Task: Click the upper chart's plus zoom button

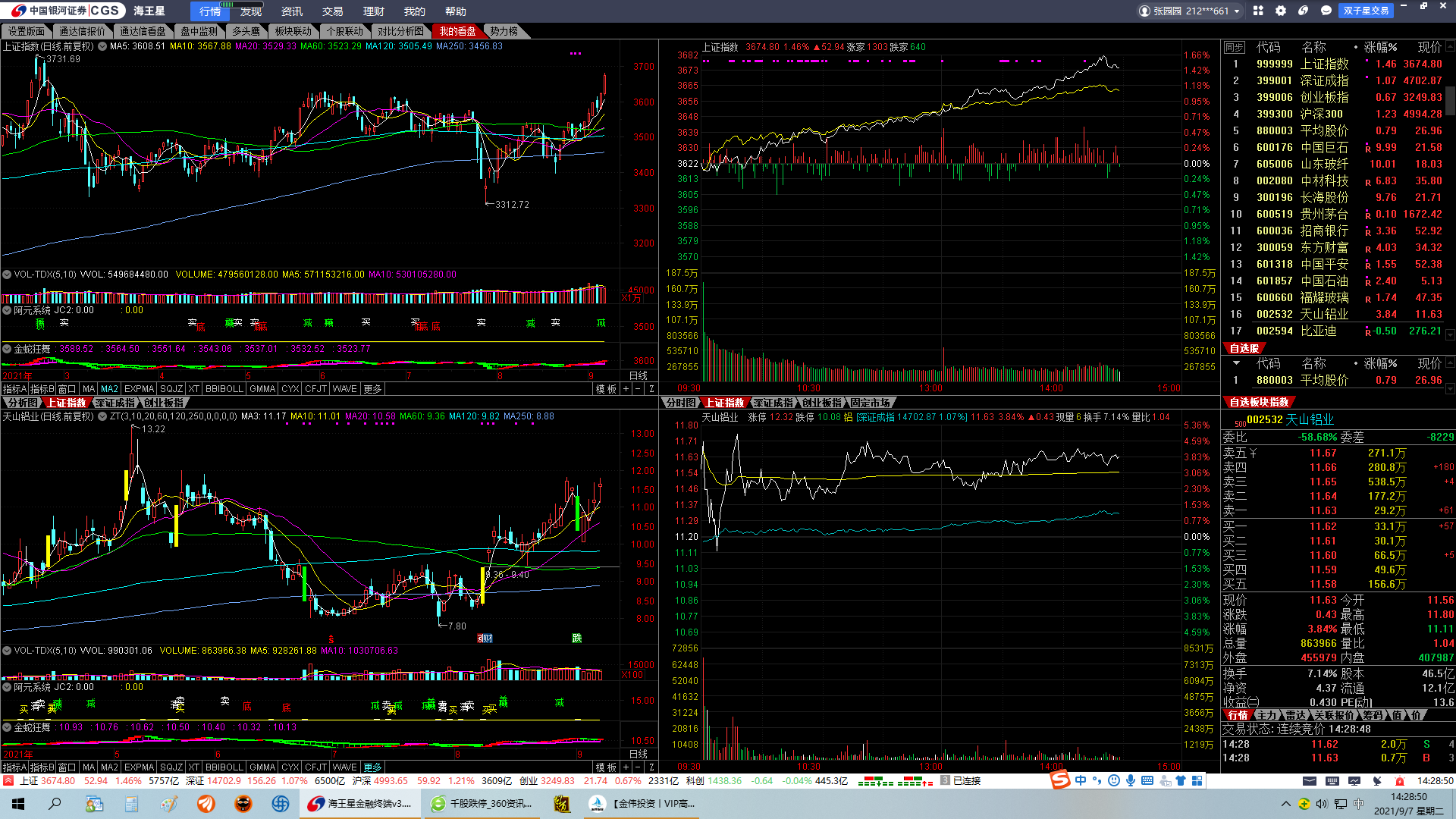Action: [x=626, y=389]
